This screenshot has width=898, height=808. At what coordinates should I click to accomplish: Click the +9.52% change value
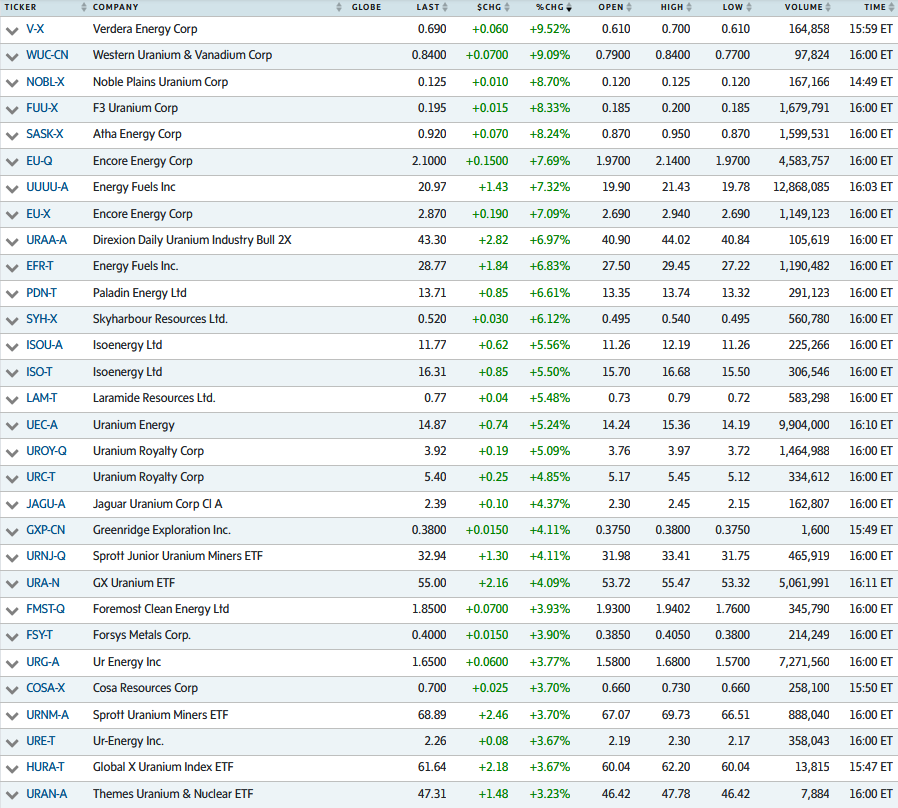pos(550,29)
